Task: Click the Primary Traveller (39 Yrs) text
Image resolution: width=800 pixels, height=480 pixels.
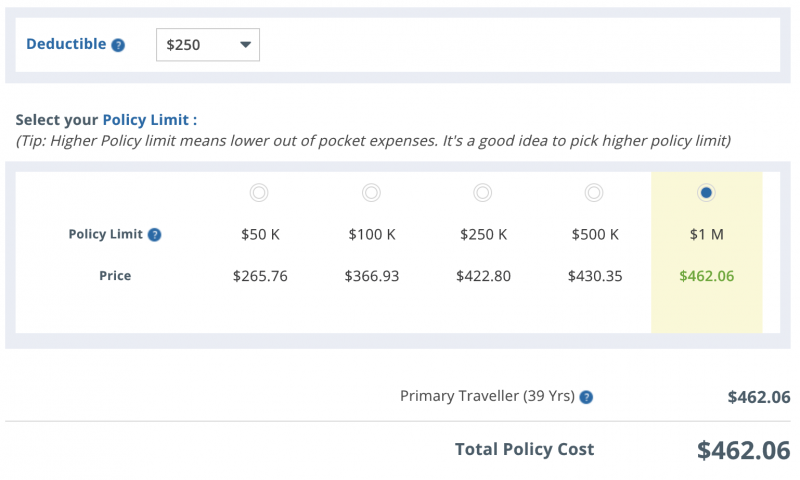Action: pos(487,396)
